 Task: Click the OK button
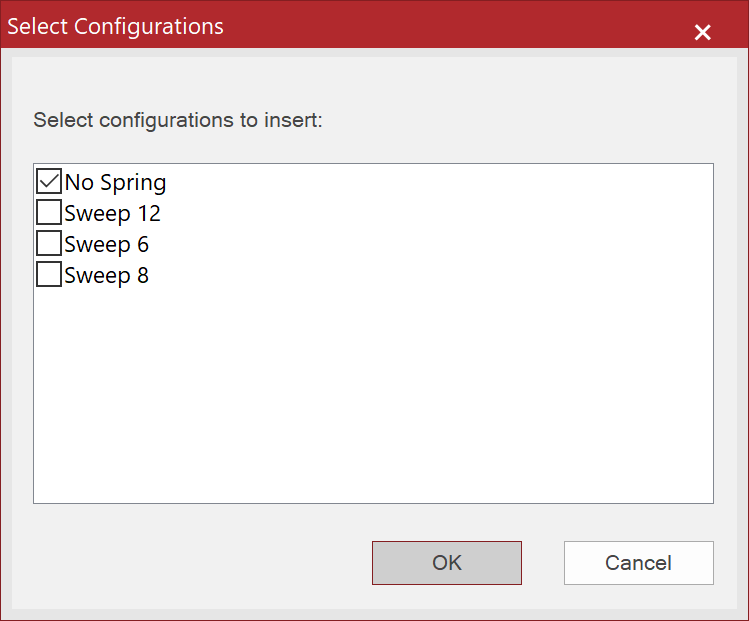(x=447, y=563)
